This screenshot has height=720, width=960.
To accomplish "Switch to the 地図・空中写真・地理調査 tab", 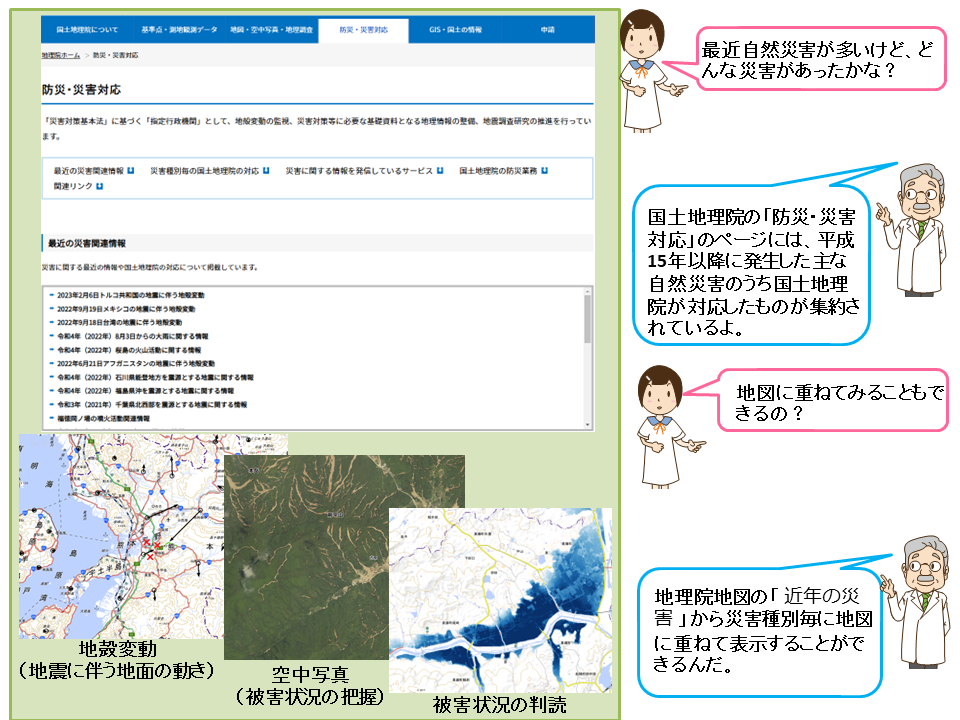I will (271, 29).
